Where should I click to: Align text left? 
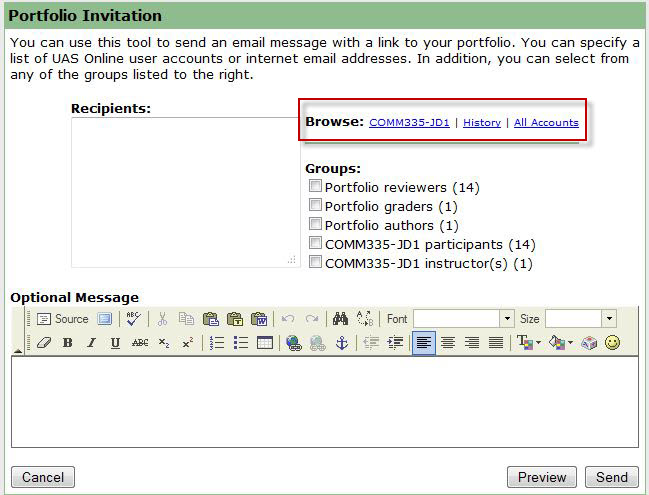click(x=424, y=343)
